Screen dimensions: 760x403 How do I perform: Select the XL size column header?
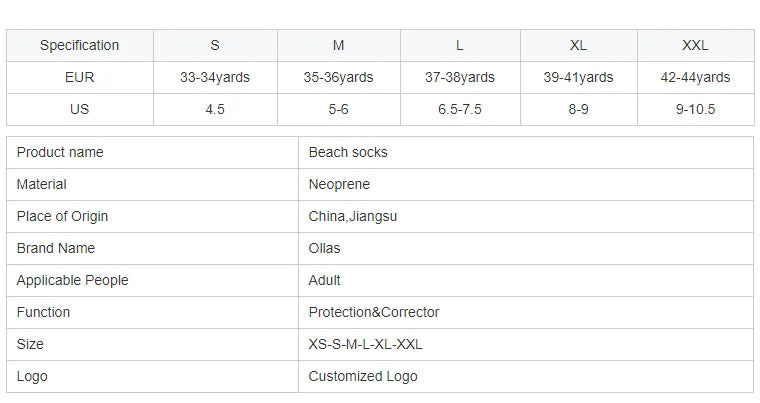[x=578, y=45]
